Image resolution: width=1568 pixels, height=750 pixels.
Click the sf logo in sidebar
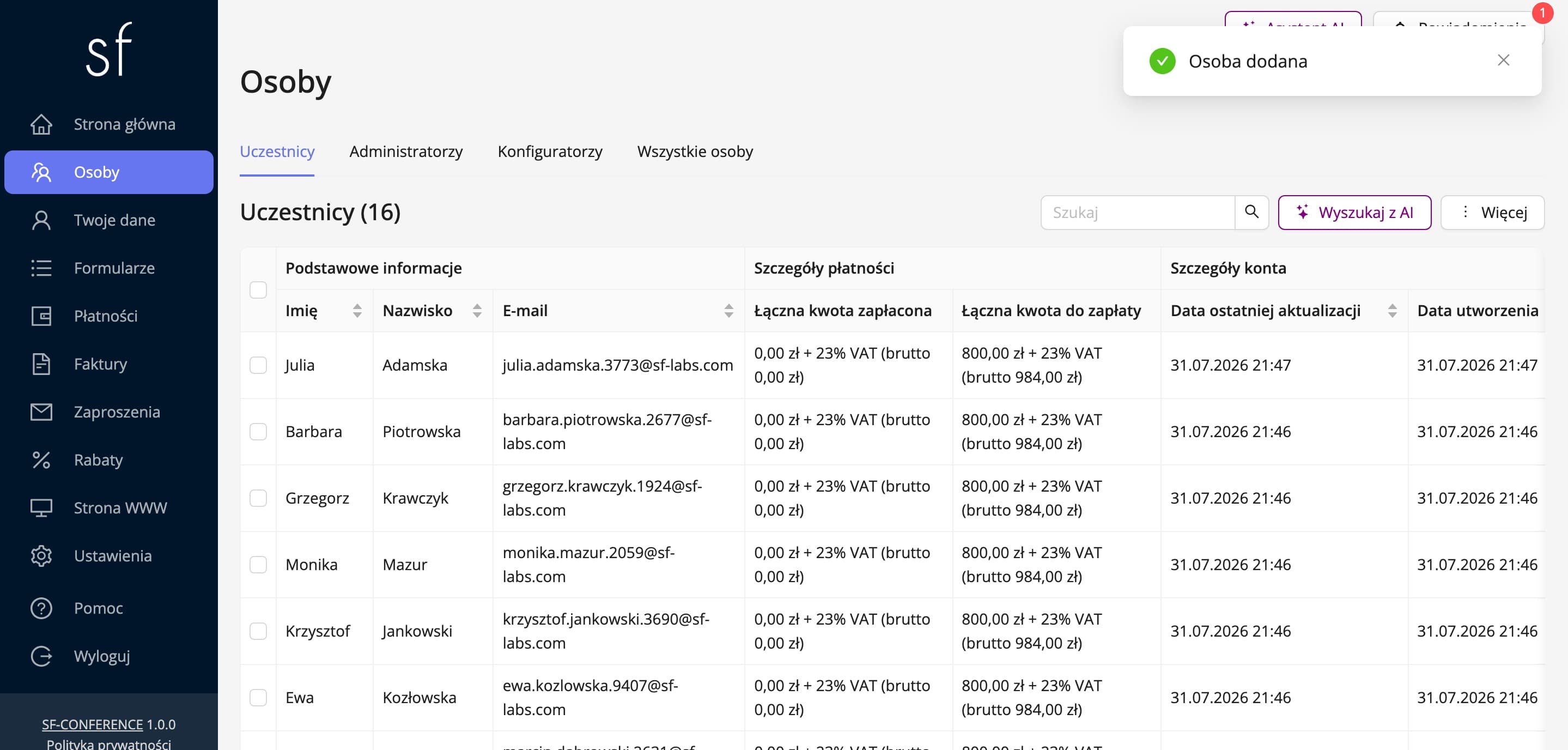coord(109,49)
